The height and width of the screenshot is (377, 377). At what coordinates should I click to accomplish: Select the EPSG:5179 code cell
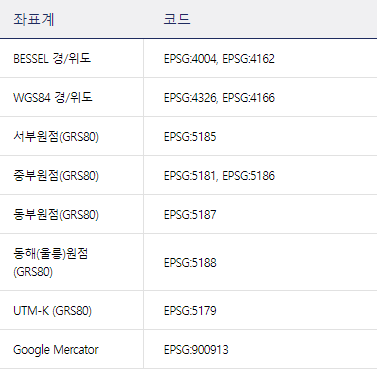pos(260,310)
